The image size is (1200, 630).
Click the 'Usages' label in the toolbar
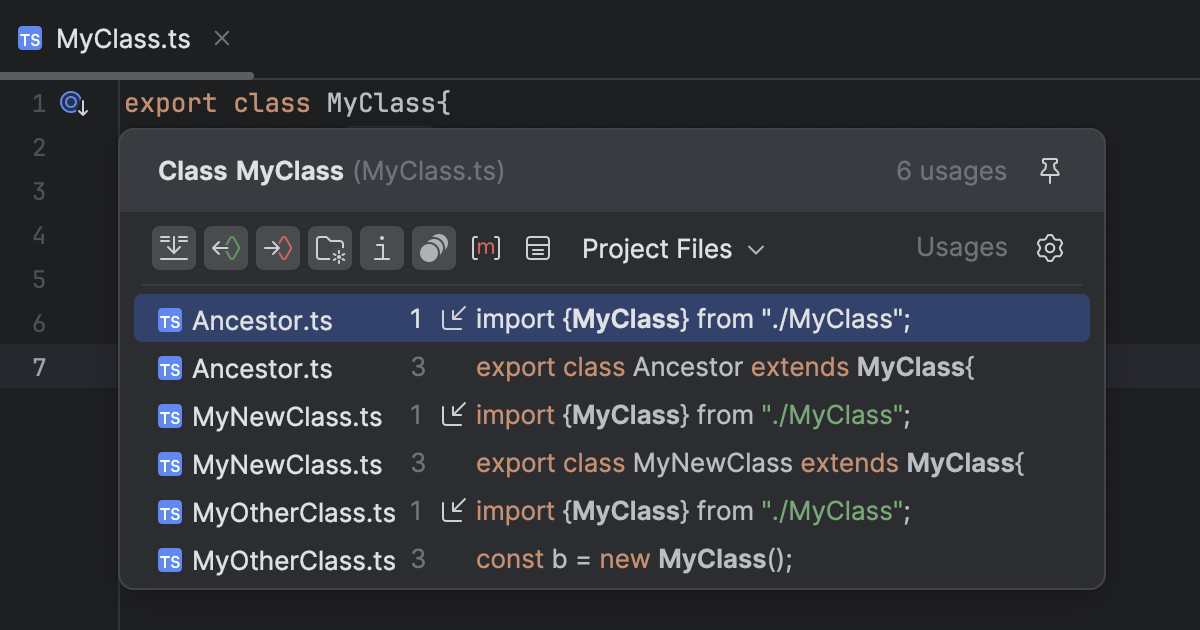tap(961, 247)
